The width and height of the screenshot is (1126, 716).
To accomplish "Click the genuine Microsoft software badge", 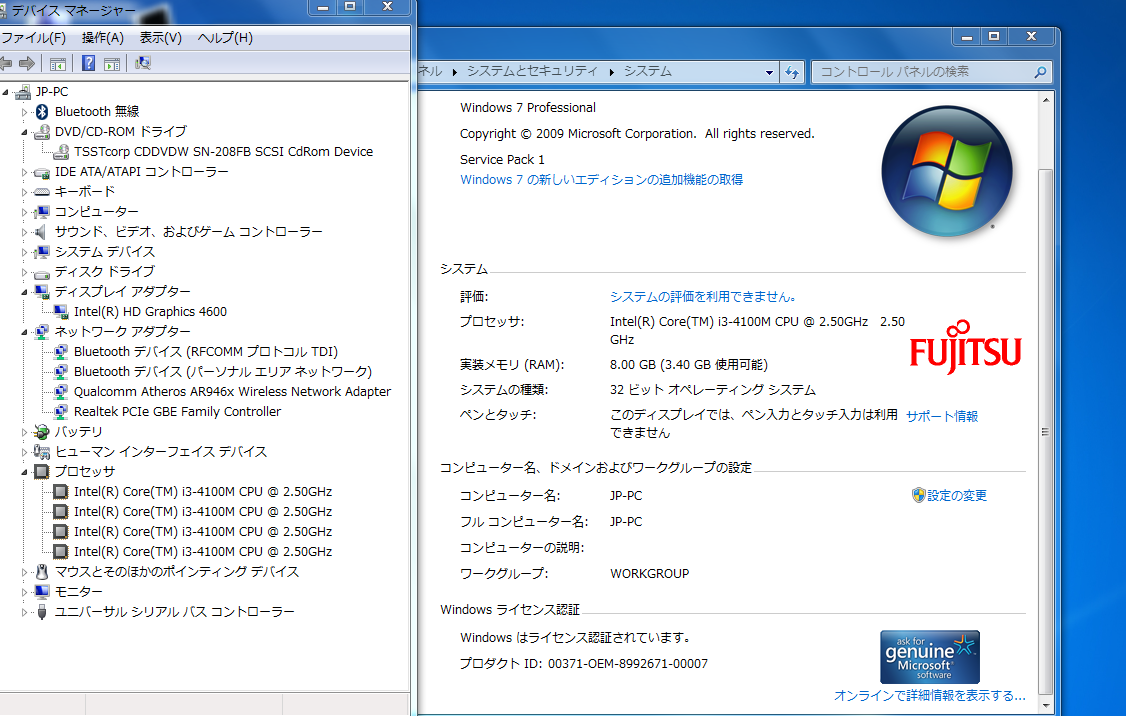I will pos(929,657).
